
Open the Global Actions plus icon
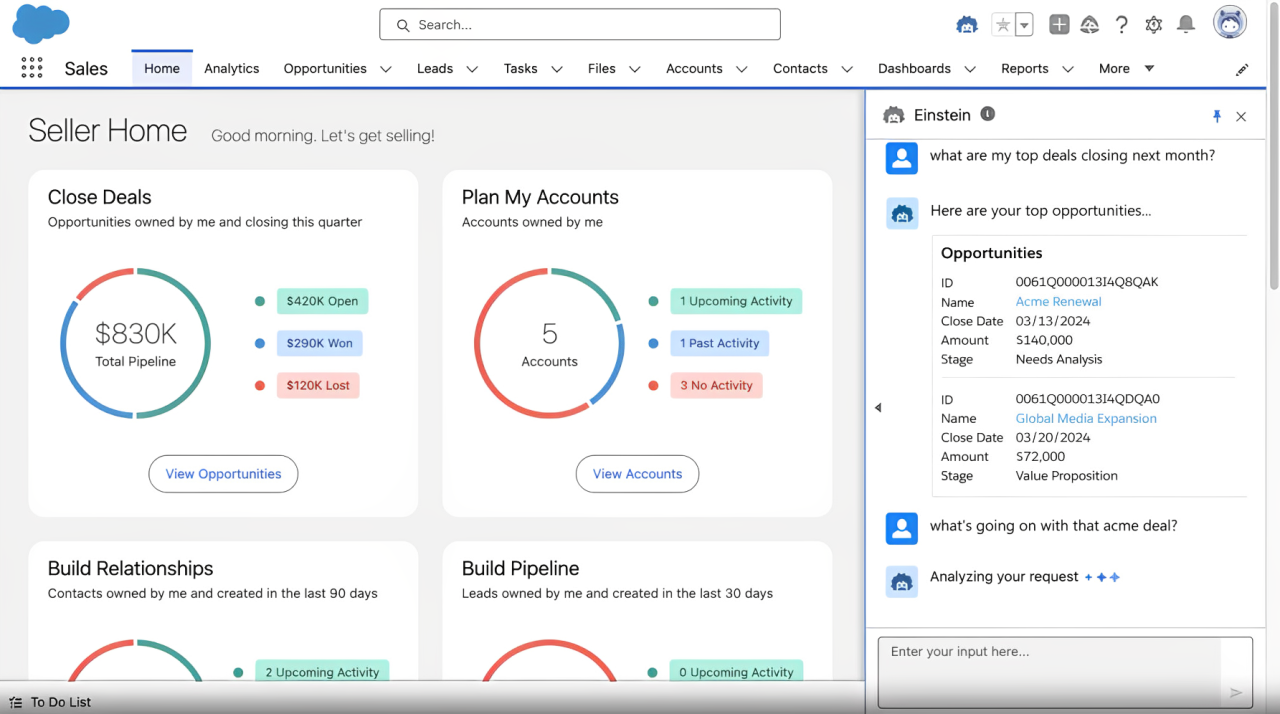coord(1059,25)
